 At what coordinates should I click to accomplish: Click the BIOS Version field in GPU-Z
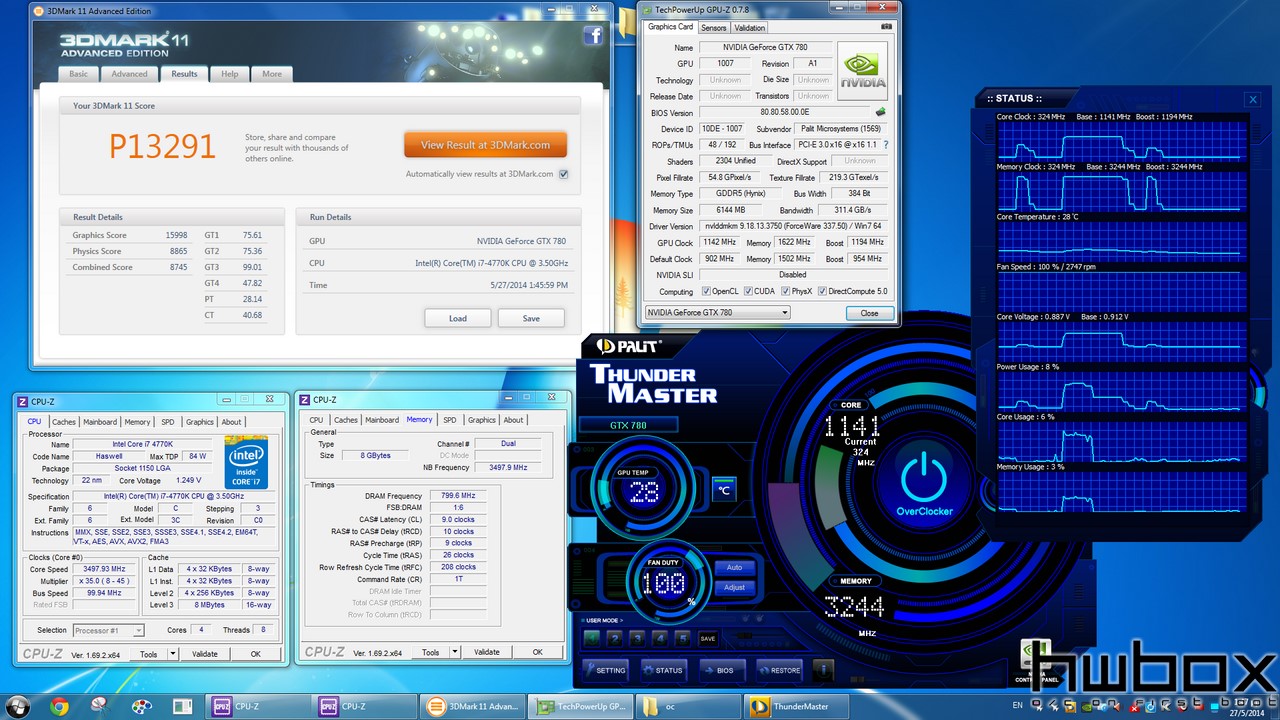pos(783,113)
